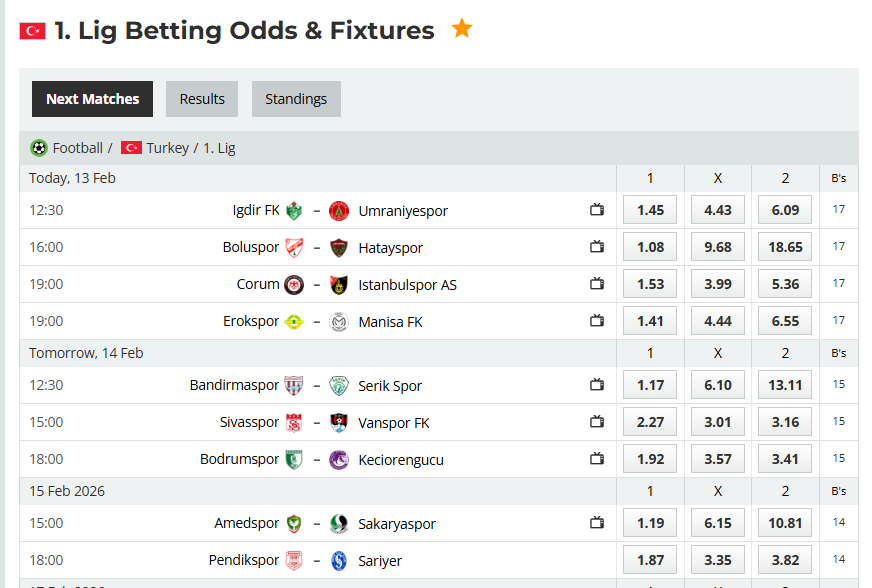The image size is (872, 588).
Task: Click the Umraniyespor club logo
Action: click(339, 211)
